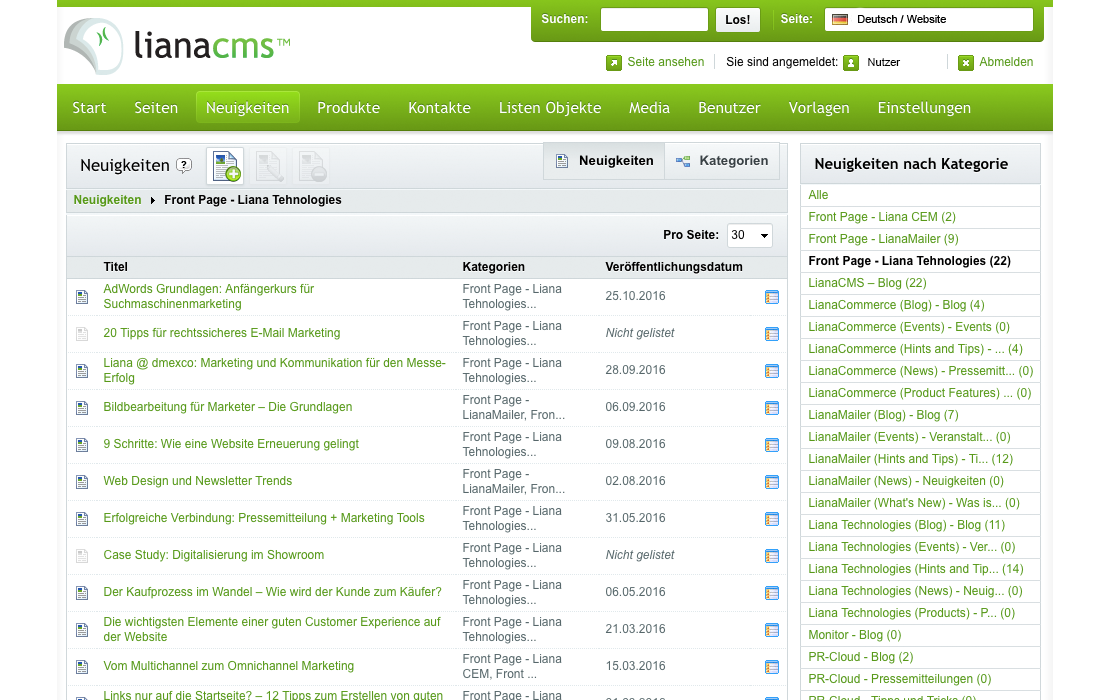The height and width of the screenshot is (700, 1100).
Task: Click the date 25.10.2016
Action: (635, 296)
